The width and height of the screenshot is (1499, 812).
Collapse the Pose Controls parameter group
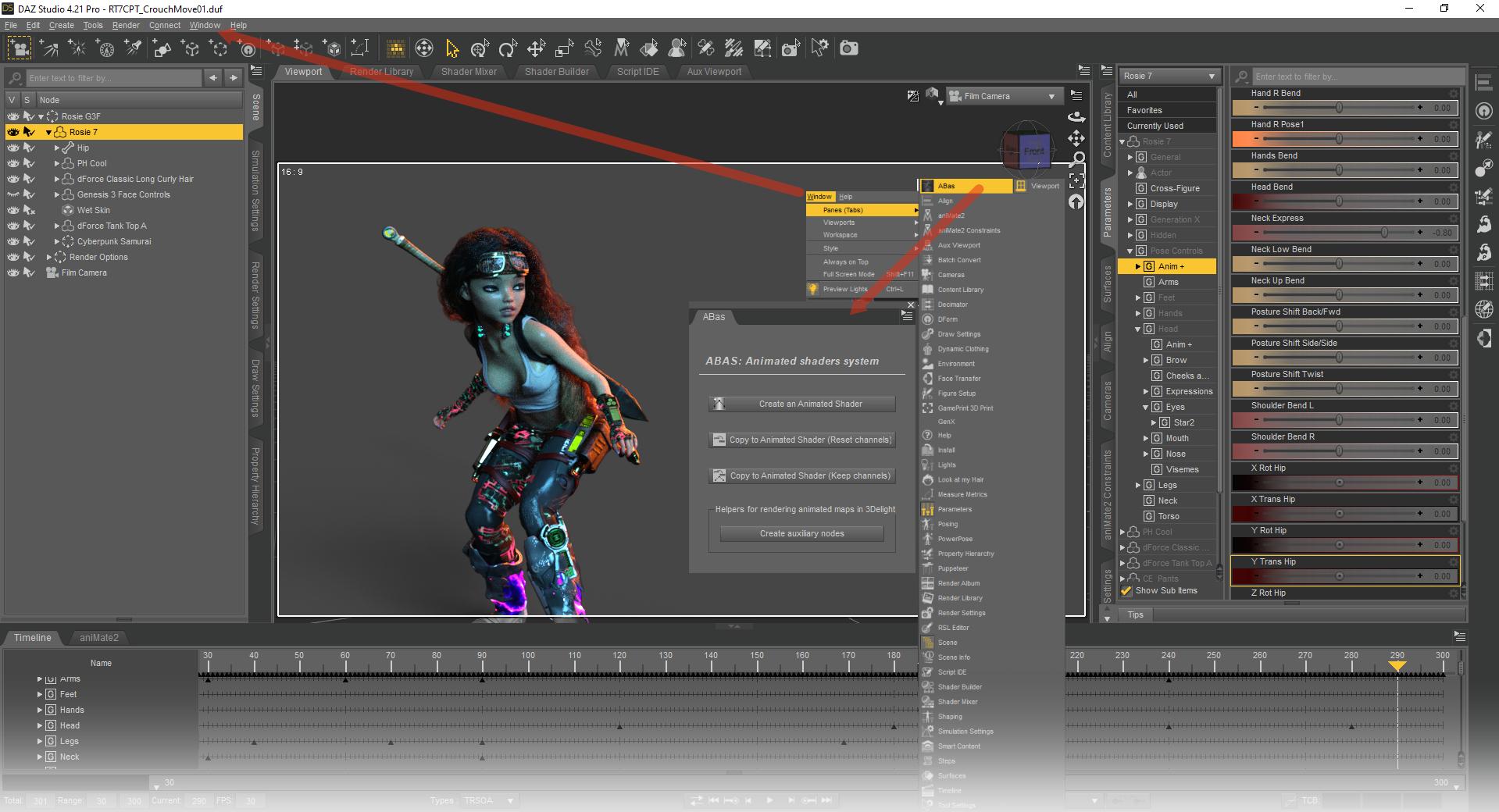coord(1130,251)
